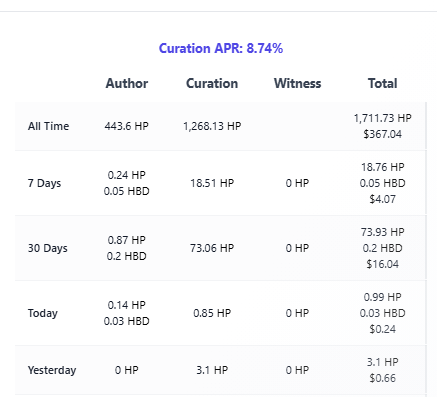Select the $0.24 today total value
Image resolution: width=437 pixels, height=397 pixels.
[383, 329]
